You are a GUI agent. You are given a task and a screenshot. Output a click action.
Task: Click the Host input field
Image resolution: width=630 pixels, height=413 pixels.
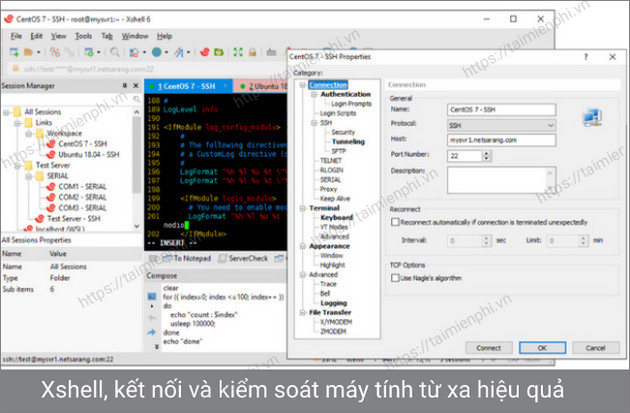(501, 140)
